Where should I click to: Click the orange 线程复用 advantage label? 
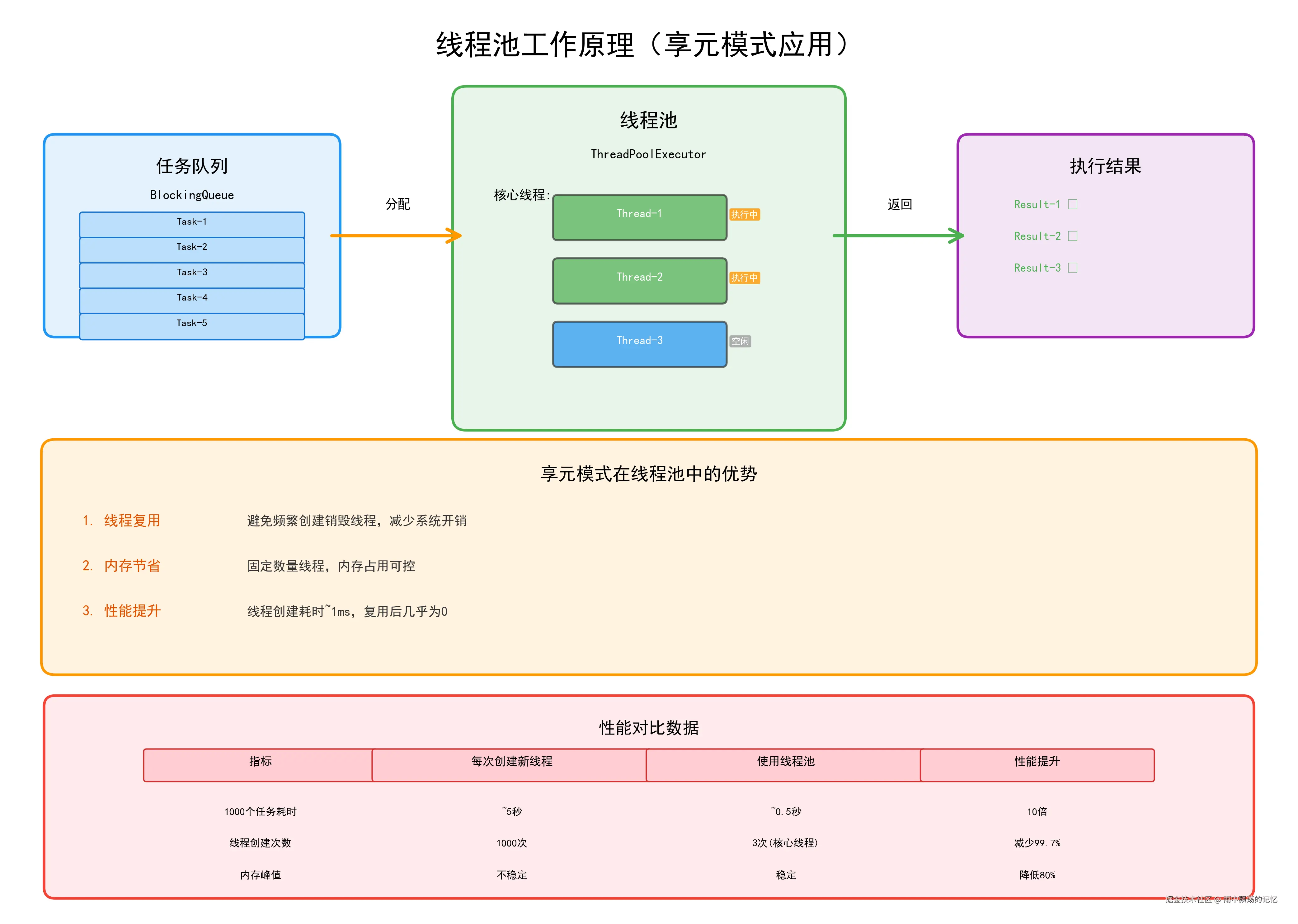[131, 520]
